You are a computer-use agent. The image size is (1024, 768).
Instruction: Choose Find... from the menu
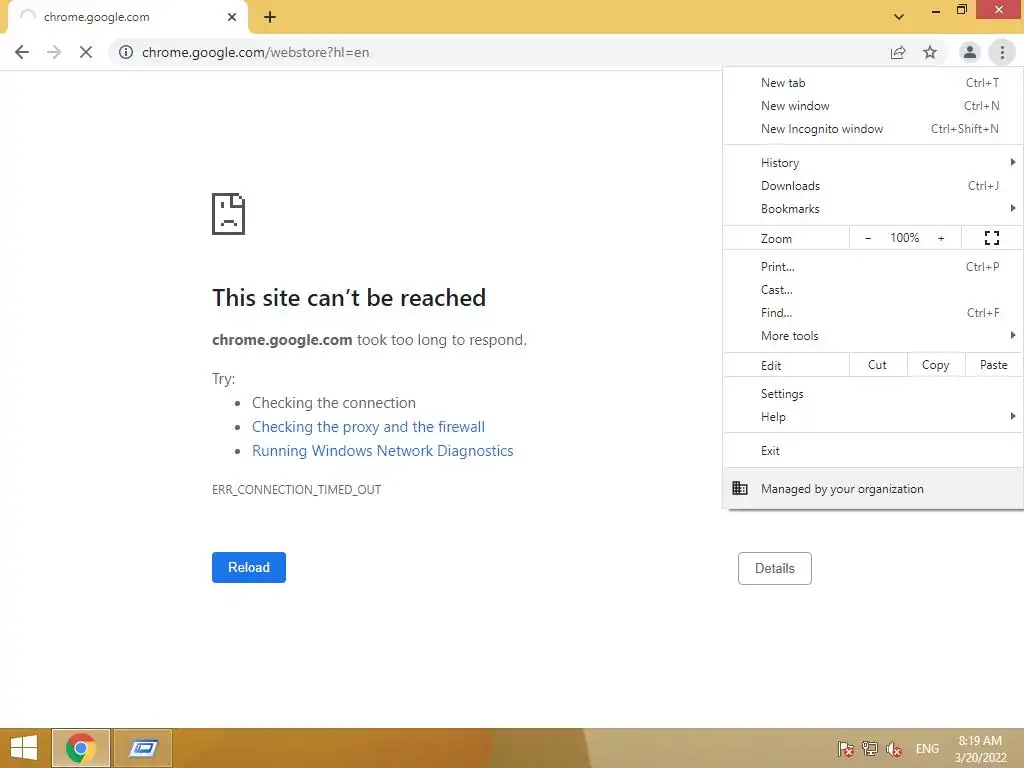pos(873,312)
